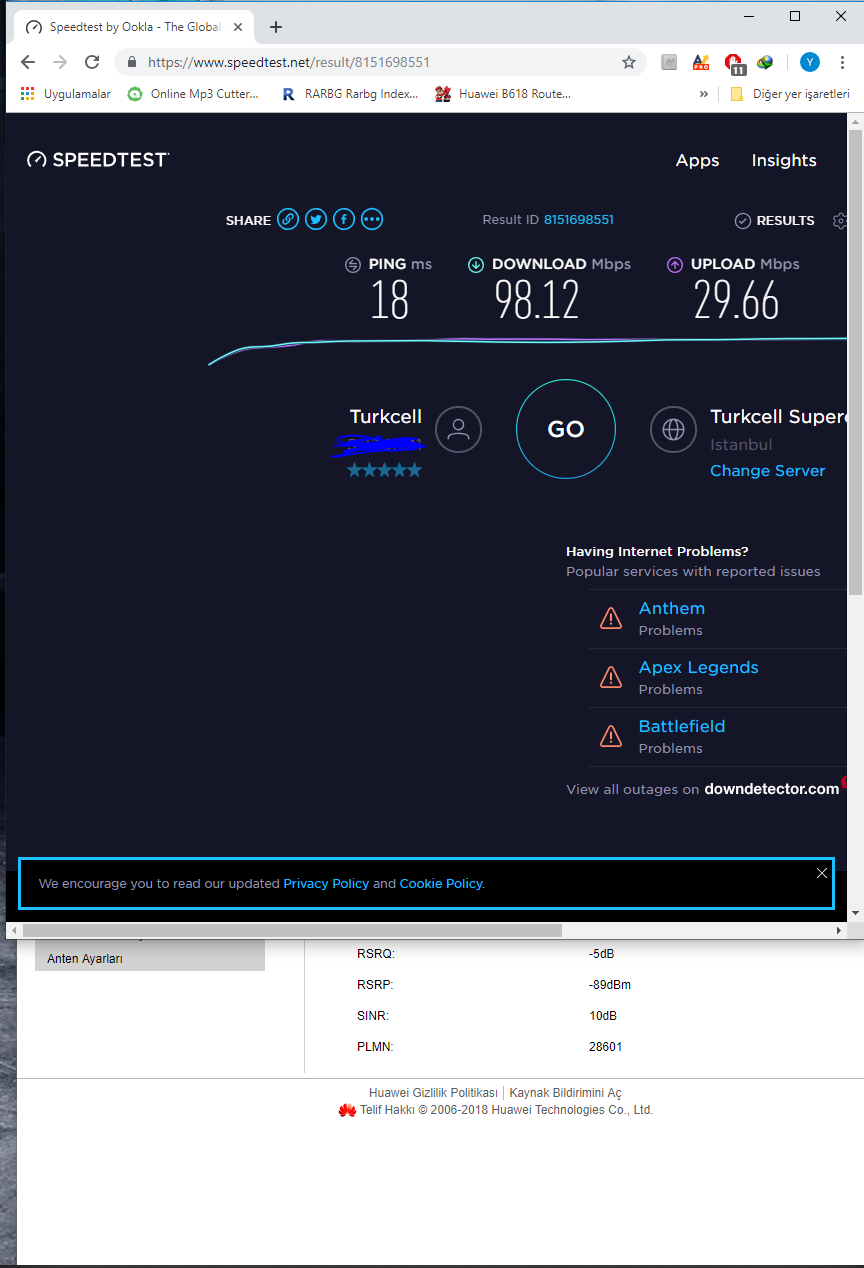Open the settings gear icon beside RESULTS
The height and width of the screenshot is (1268, 864).
(840, 220)
